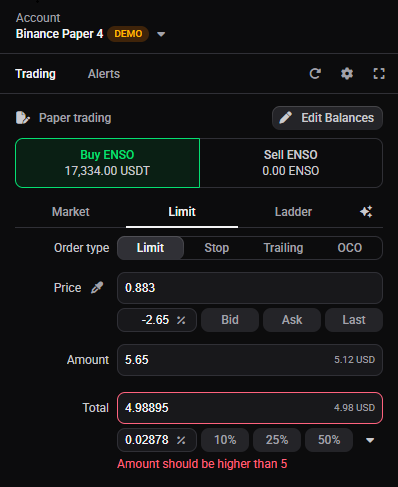Viewport: 398px width, 487px height.
Task: Click the -2.65 price offset field
Action: [x=157, y=320]
